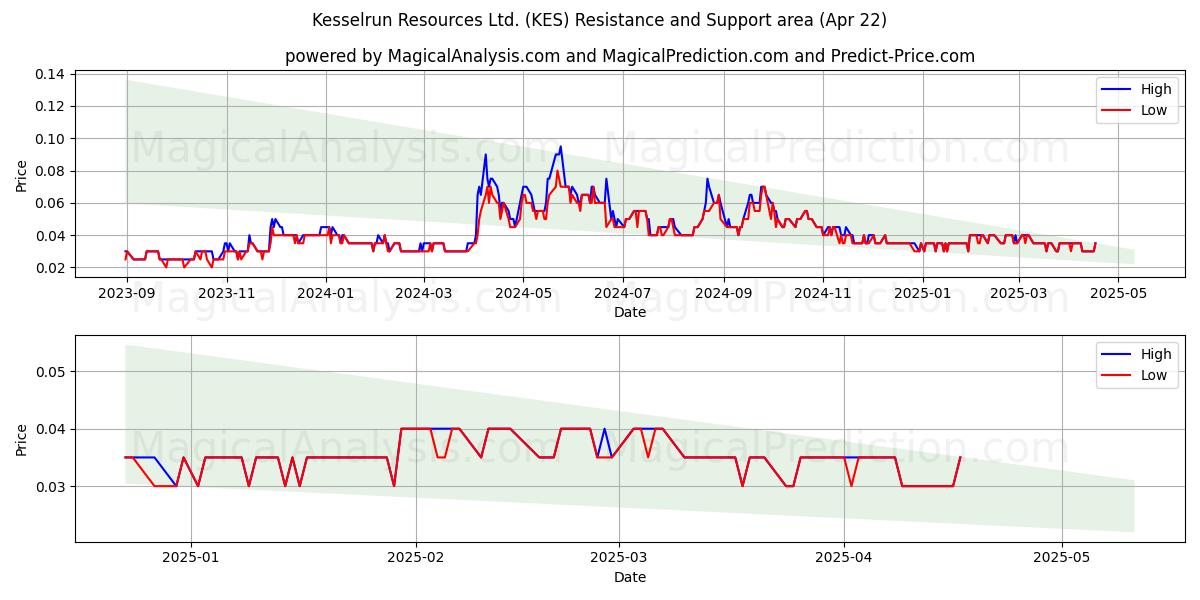Viewport: 1200px width, 600px height.
Task: Click the 2023-11 tick label
Action: tap(226, 293)
